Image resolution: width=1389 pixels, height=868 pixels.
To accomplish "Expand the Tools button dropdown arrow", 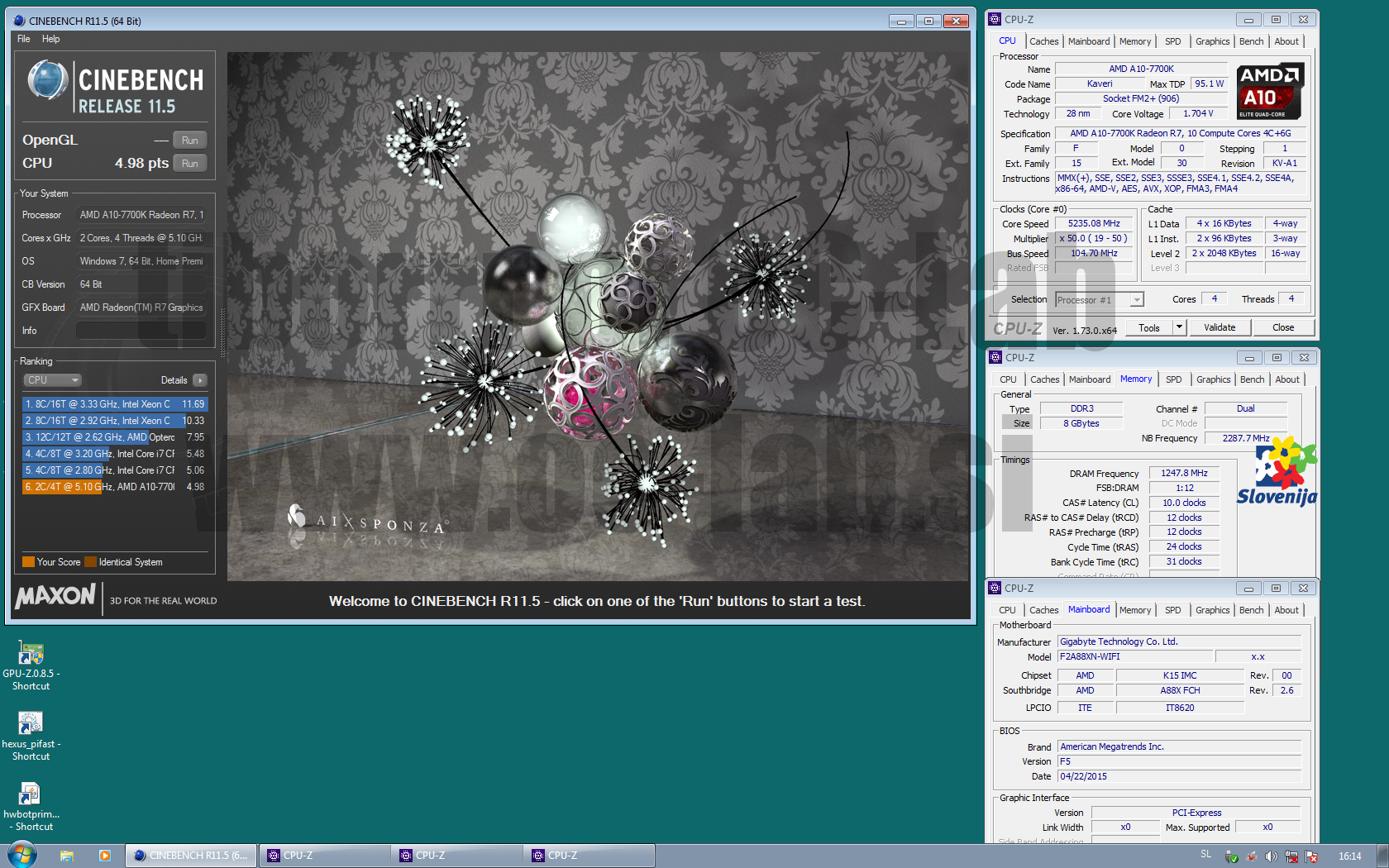I will pos(1179,327).
